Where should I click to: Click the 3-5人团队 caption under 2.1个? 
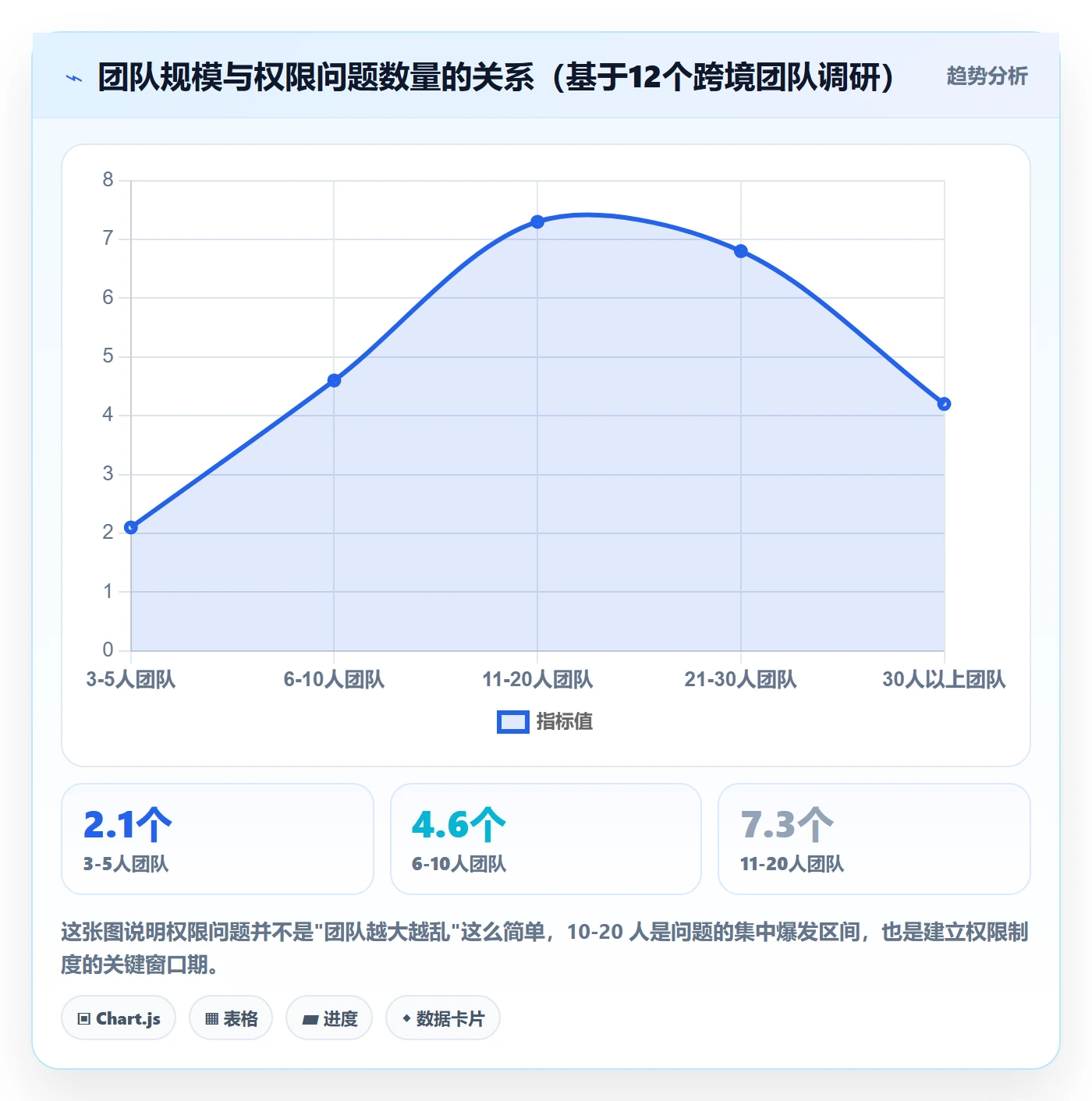[126, 864]
